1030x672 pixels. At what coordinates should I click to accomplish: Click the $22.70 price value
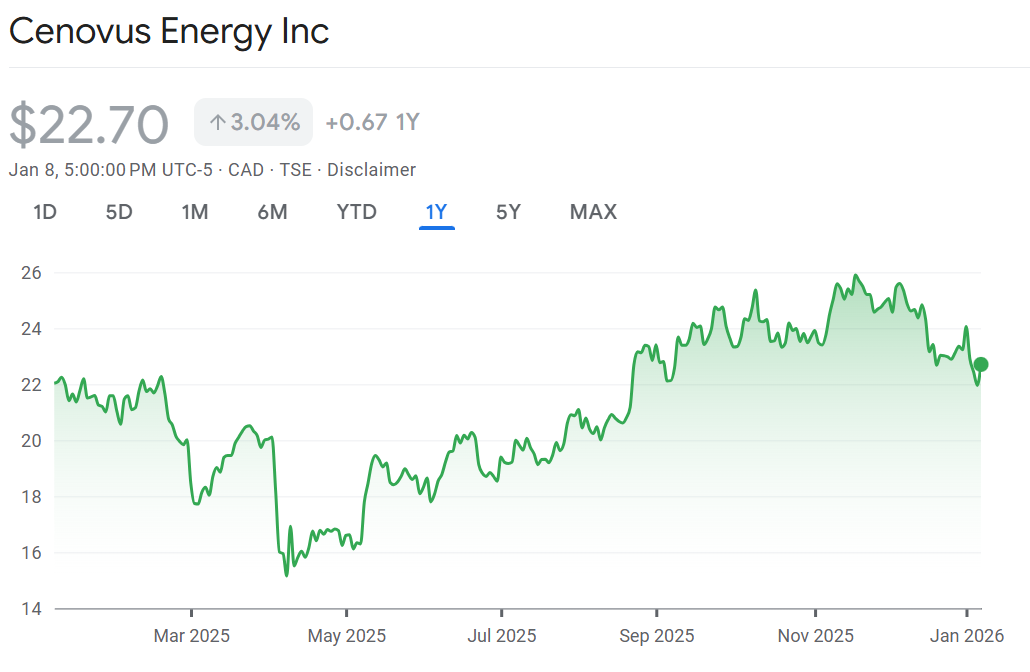coord(89,125)
